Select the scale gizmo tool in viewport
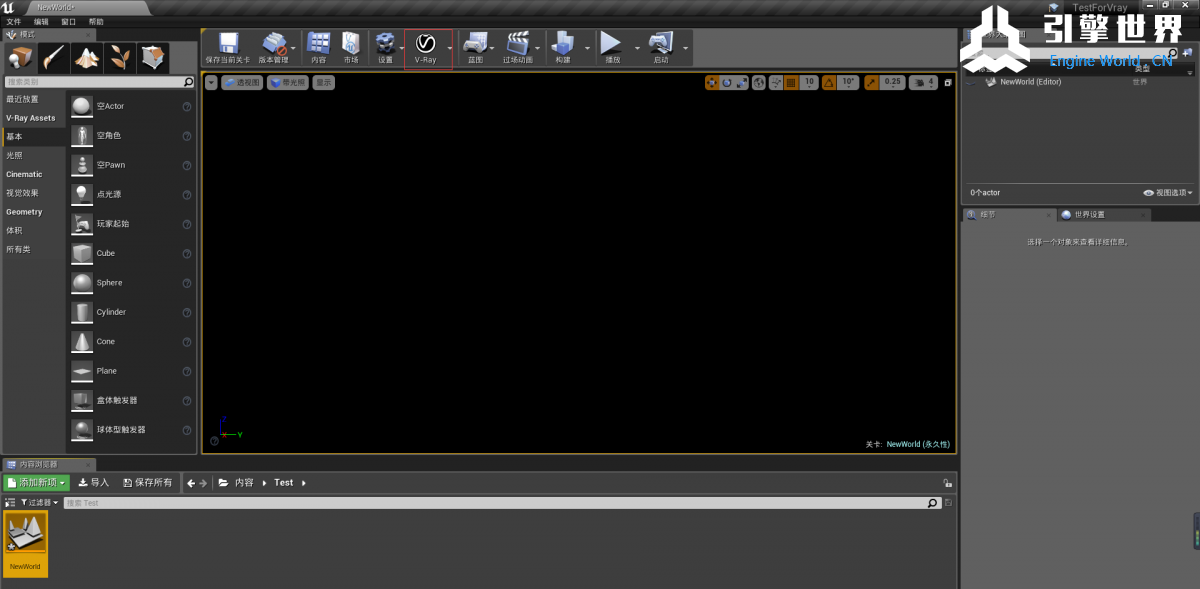Viewport: 1200px width, 589px height. (x=742, y=82)
